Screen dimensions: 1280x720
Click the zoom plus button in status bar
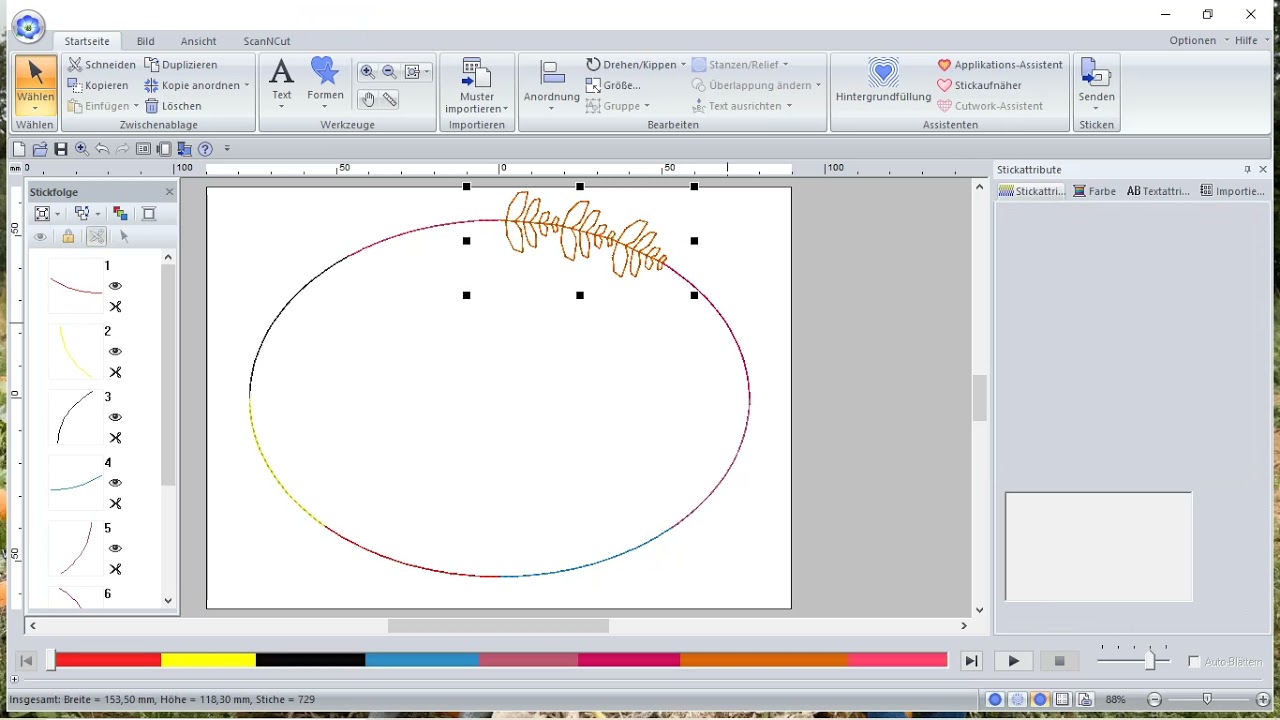coord(1263,699)
